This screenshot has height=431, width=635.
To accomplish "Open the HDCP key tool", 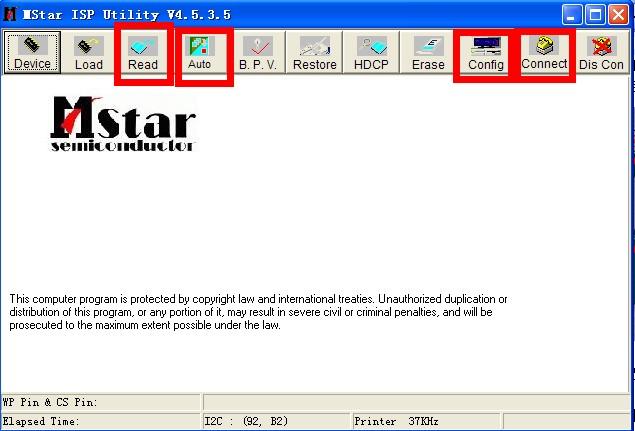I will 371,53.
